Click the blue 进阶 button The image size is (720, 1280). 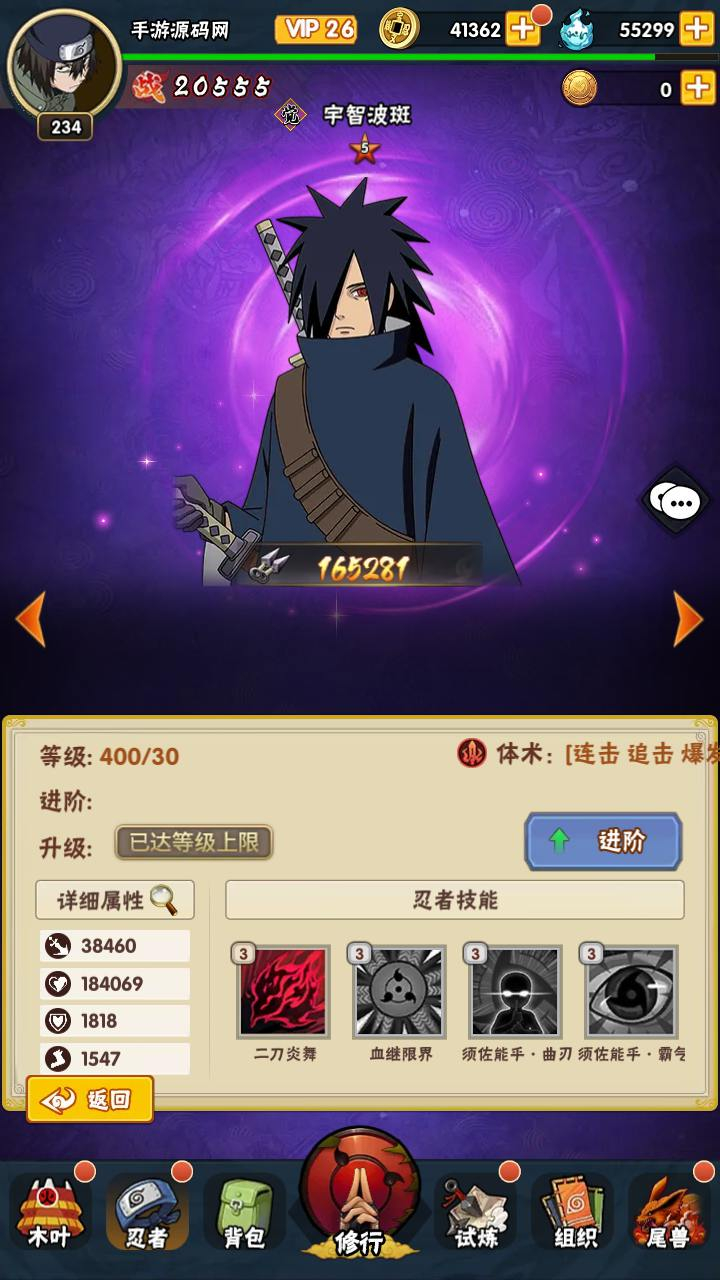[603, 841]
